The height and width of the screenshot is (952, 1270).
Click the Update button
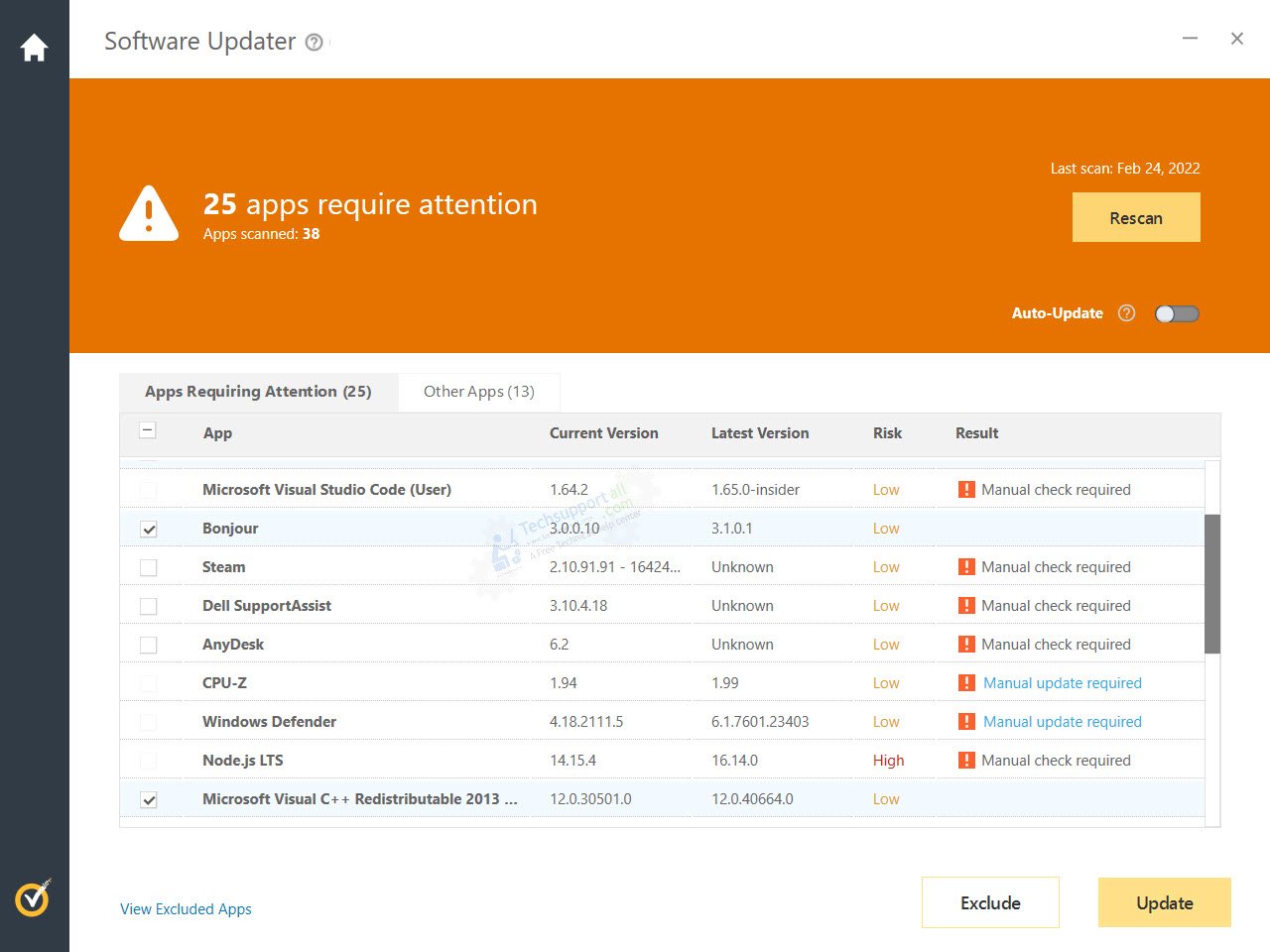click(x=1165, y=902)
